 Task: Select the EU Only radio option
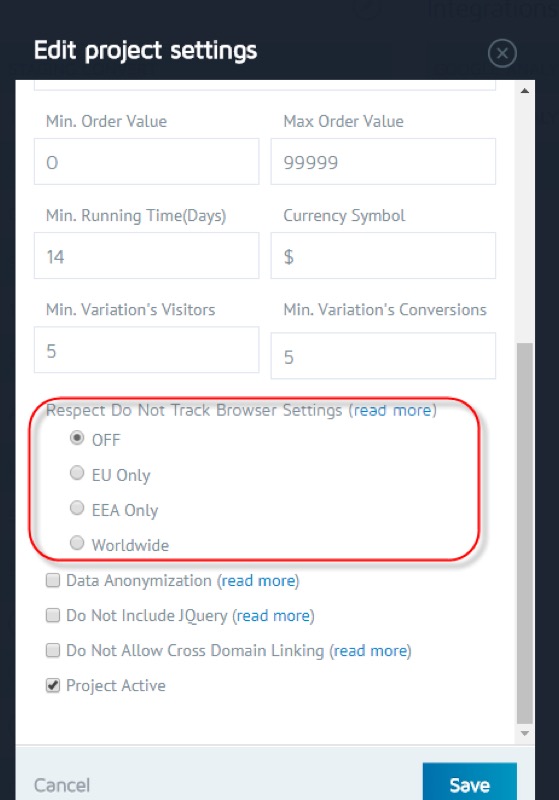tap(77, 473)
